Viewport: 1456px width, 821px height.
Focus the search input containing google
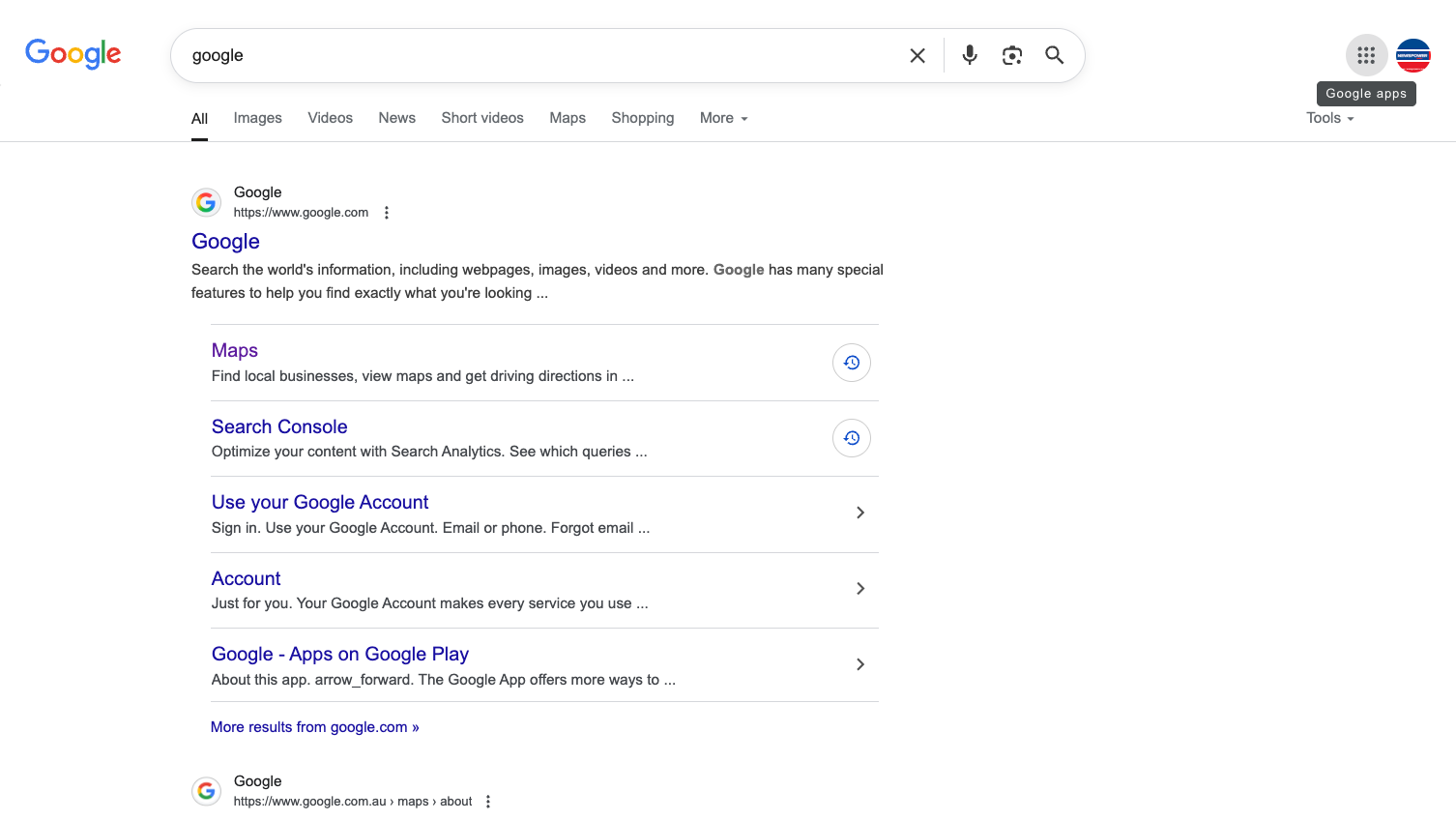tap(541, 56)
